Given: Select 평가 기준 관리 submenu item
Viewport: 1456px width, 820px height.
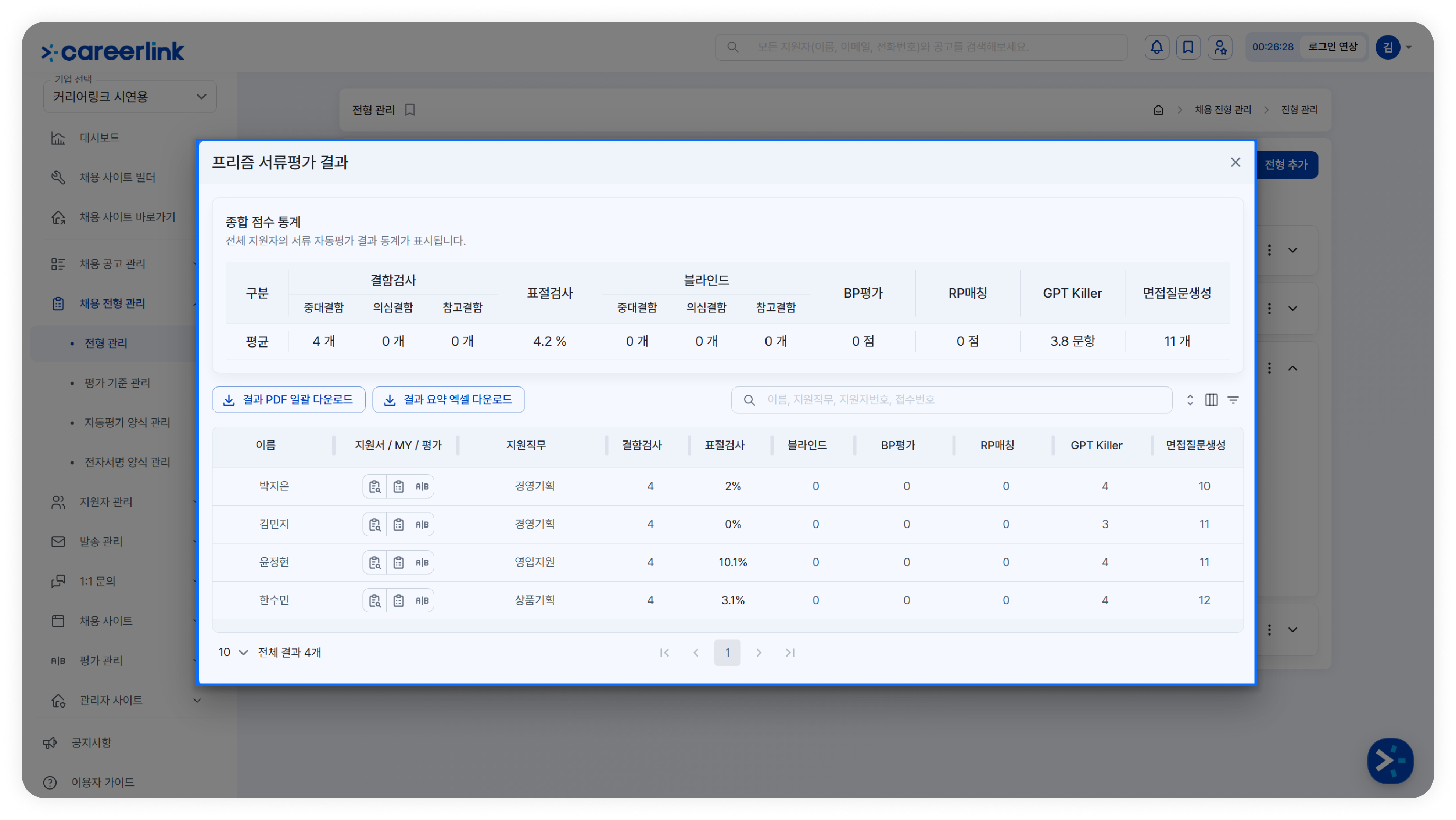Looking at the screenshot, I should point(117,382).
